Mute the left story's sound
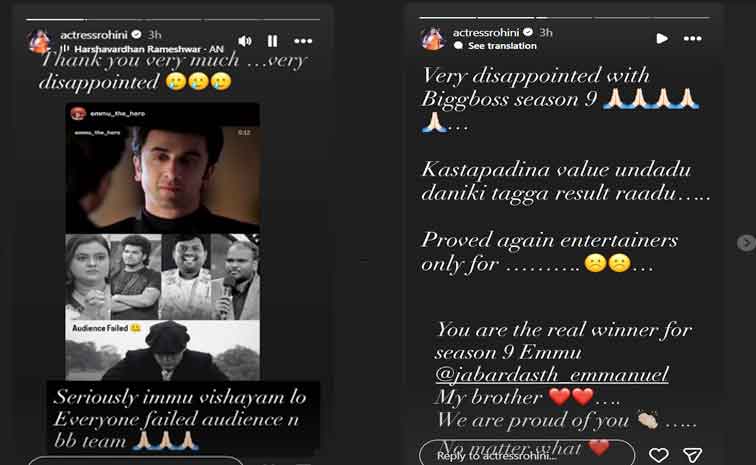This screenshot has width=756, height=465. 245,41
